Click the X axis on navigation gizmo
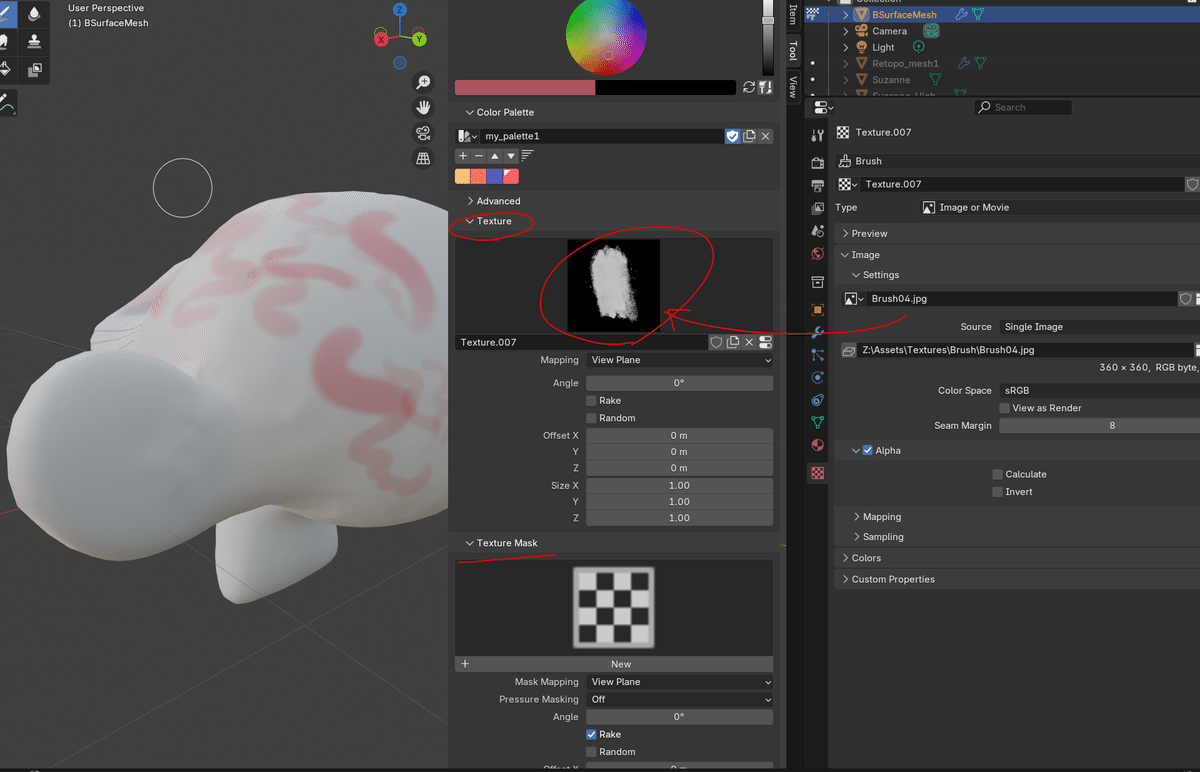1200x772 pixels. [x=381, y=39]
